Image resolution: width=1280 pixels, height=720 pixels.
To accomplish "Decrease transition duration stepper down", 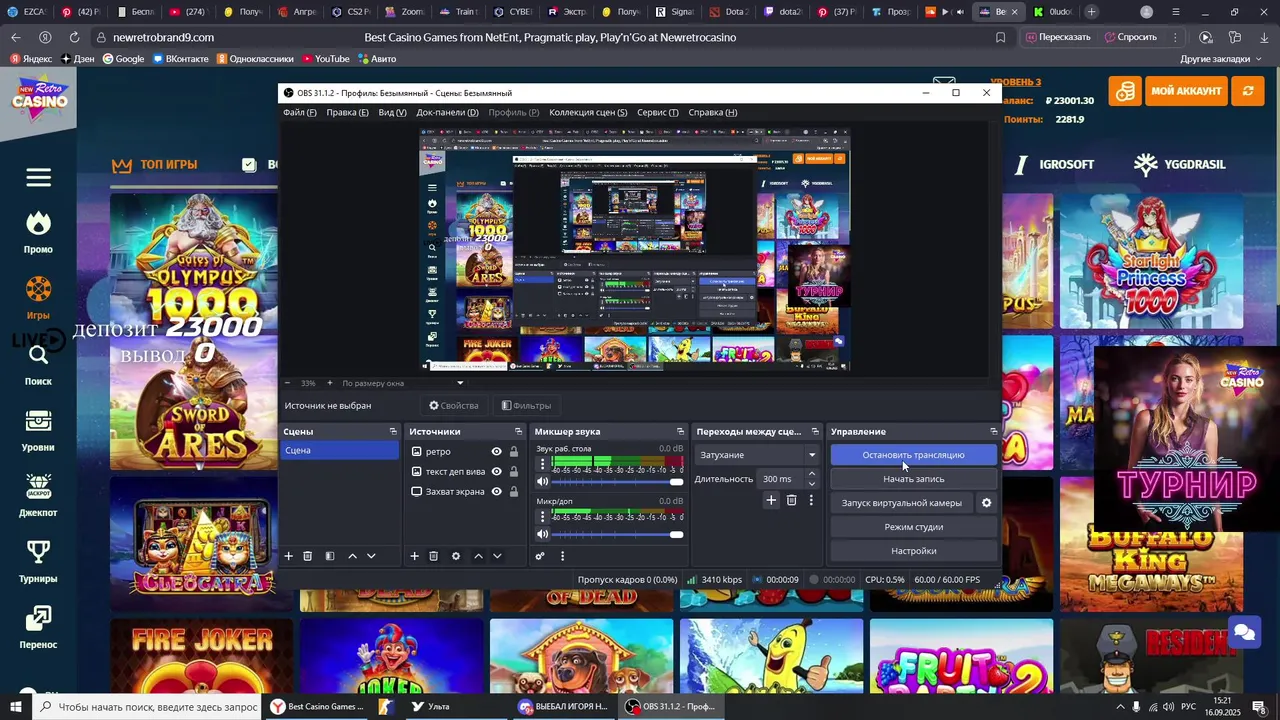I will click(x=811, y=484).
